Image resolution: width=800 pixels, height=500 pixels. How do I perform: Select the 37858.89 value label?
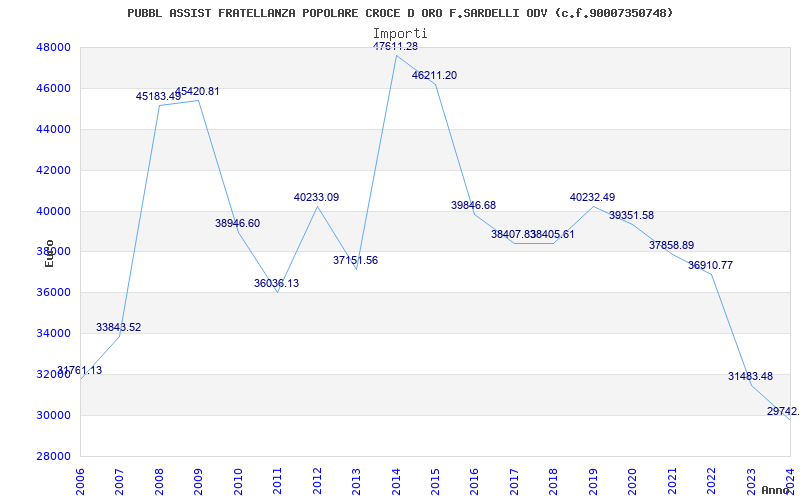671,245
